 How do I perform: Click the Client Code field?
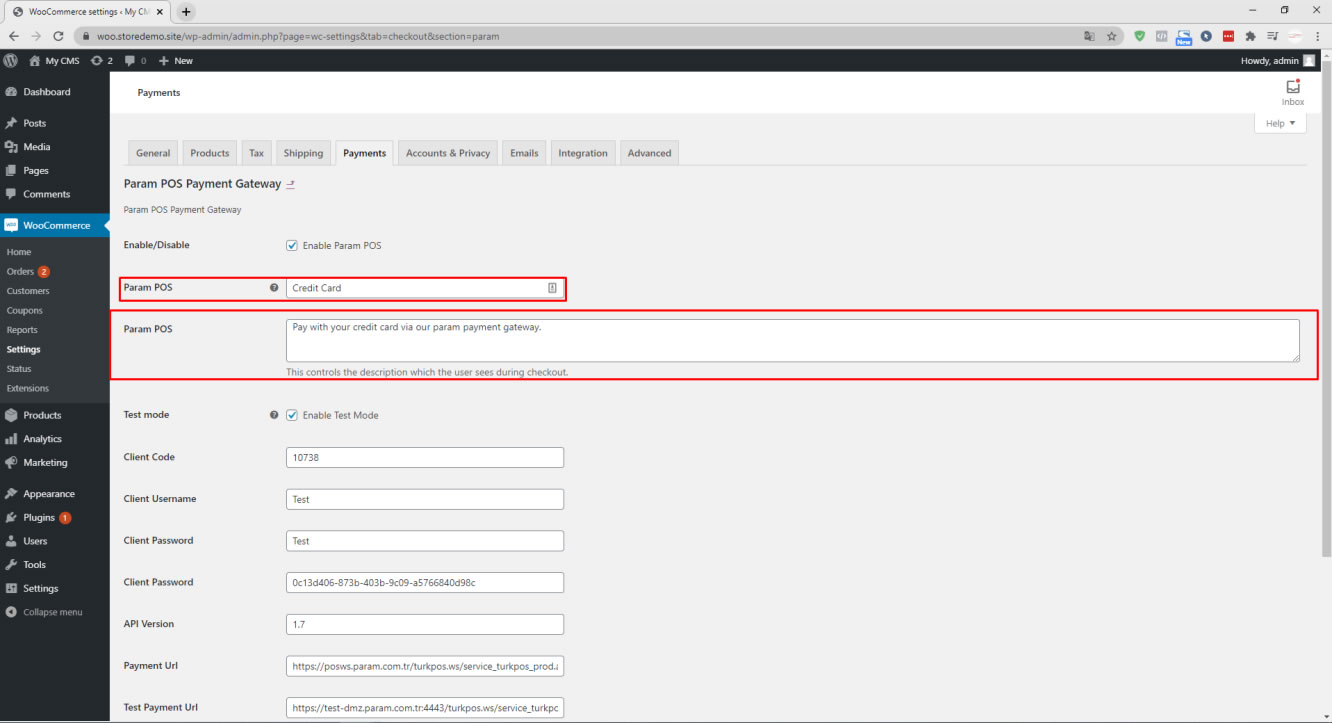(425, 457)
